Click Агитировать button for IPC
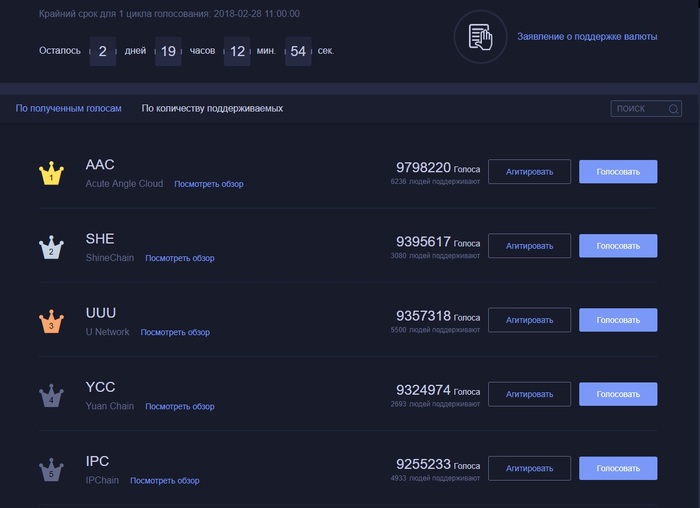Screen dimensions: 700x508 (529, 468)
